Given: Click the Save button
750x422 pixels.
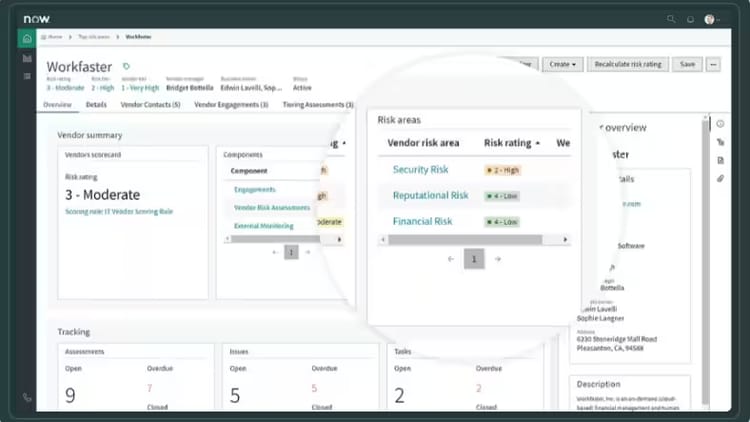Looking at the screenshot, I should click(687, 64).
